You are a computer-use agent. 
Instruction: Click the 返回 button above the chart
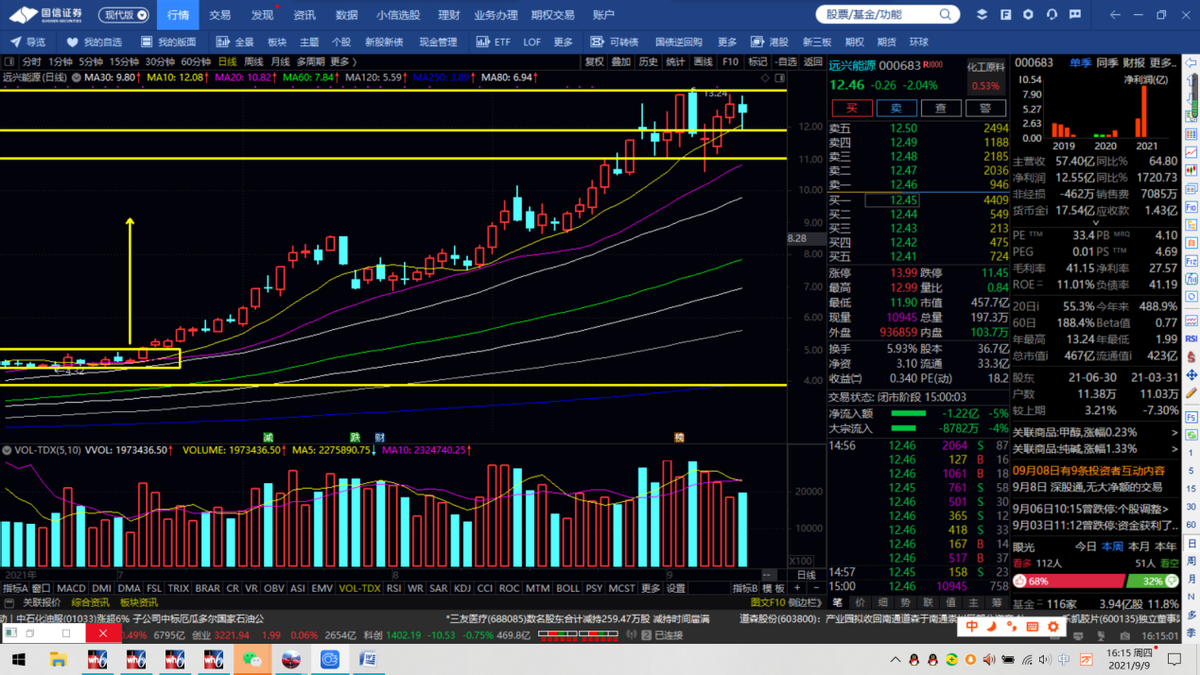coord(813,62)
